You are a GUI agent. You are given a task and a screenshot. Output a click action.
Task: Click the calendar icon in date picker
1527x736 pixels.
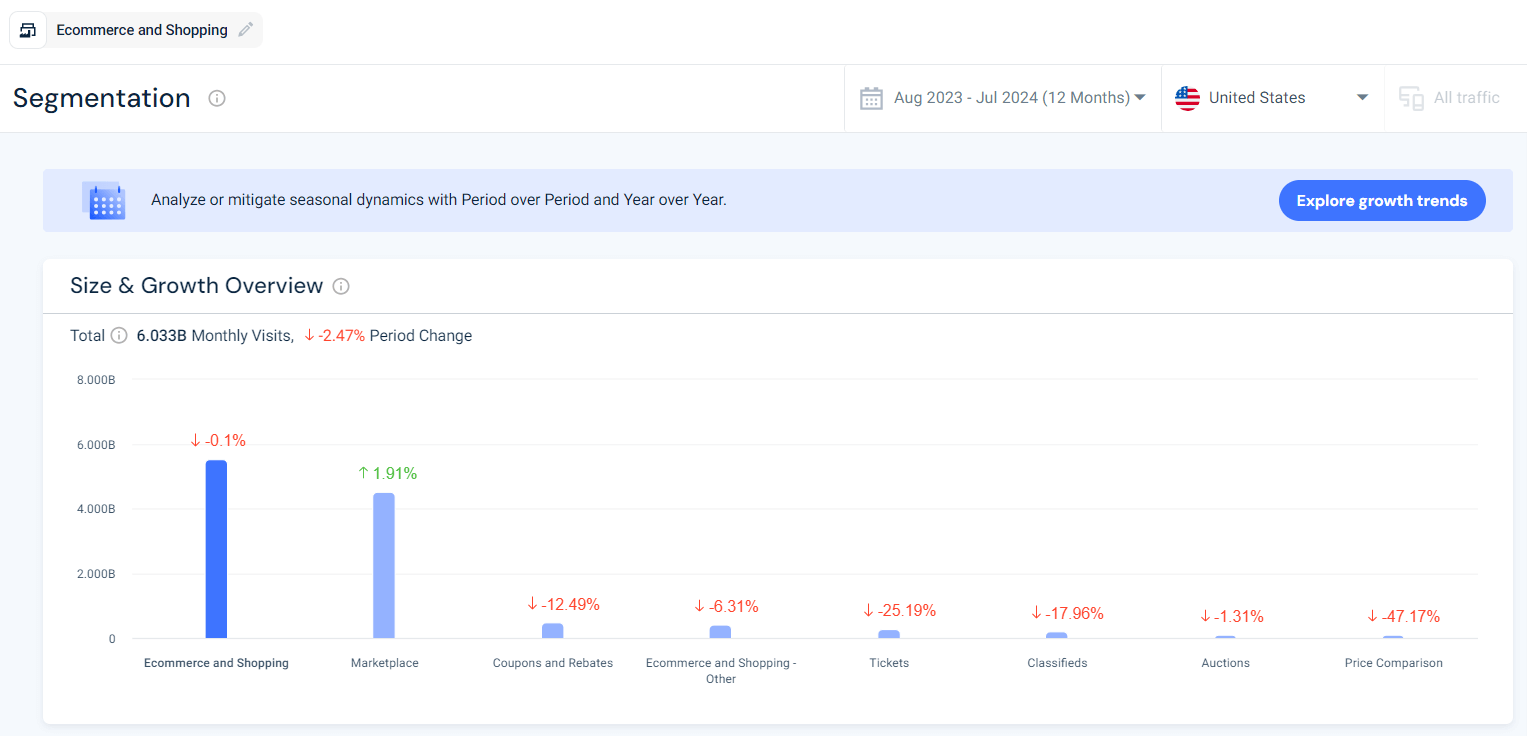[871, 98]
